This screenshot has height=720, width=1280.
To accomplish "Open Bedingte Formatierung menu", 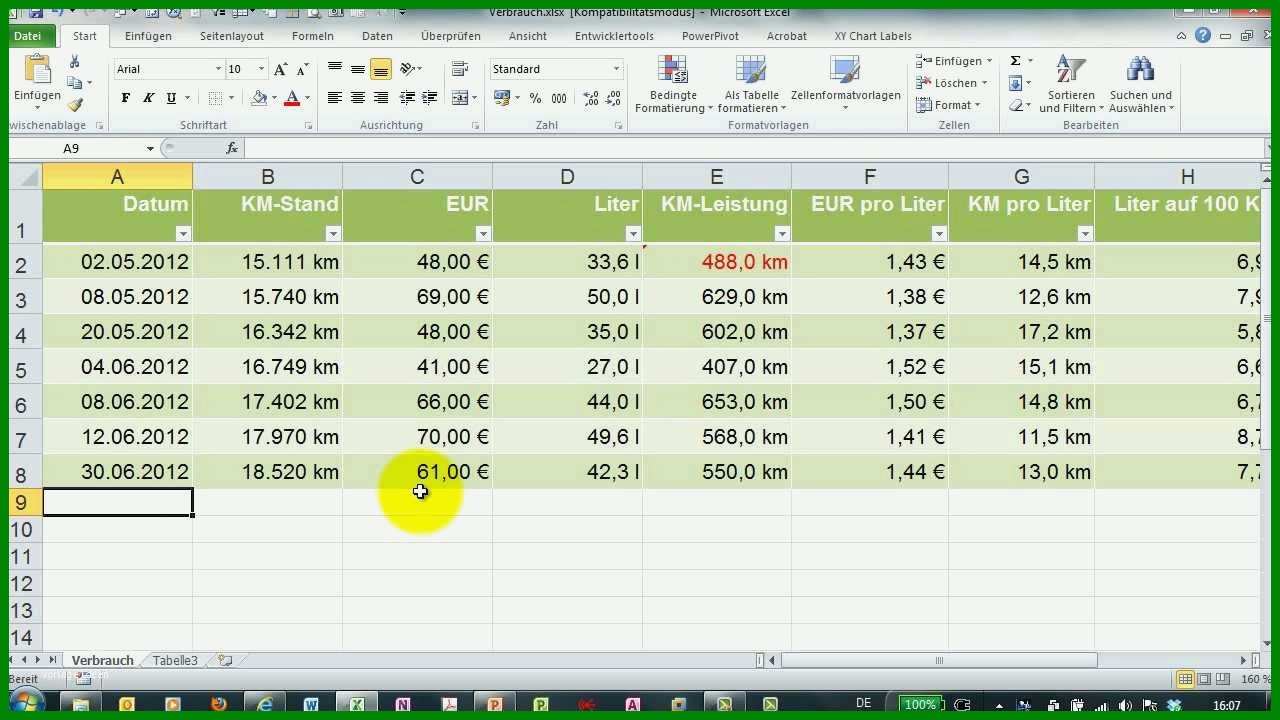I will point(673,84).
